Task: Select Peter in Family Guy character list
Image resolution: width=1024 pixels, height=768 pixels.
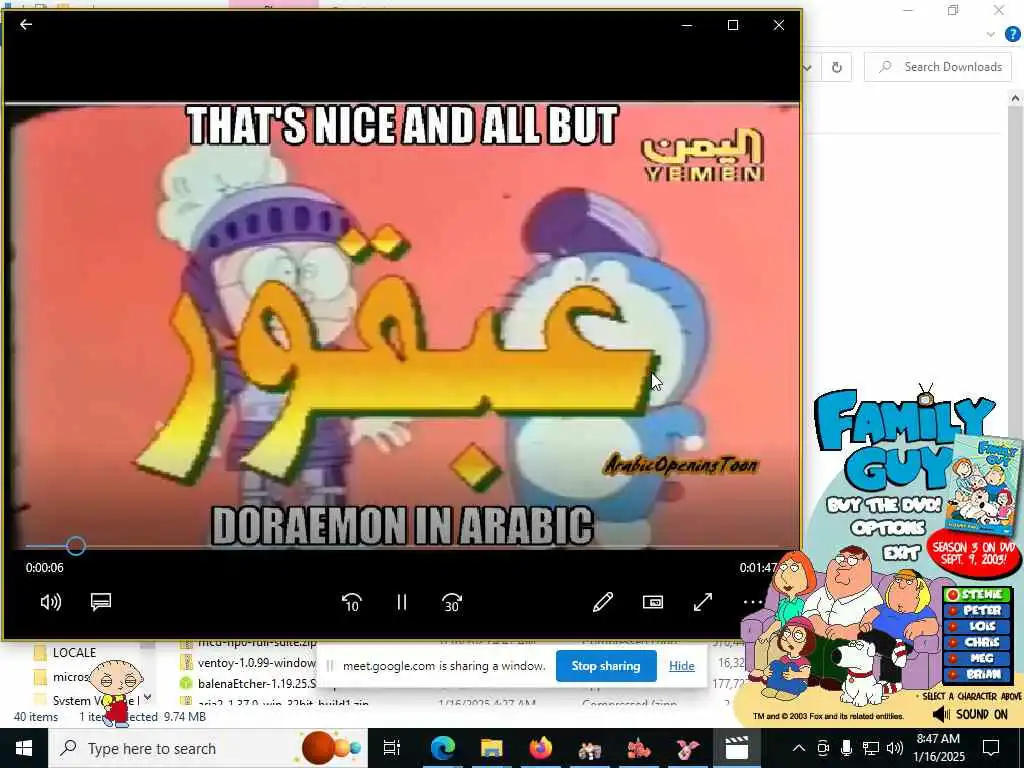Action: [977, 611]
